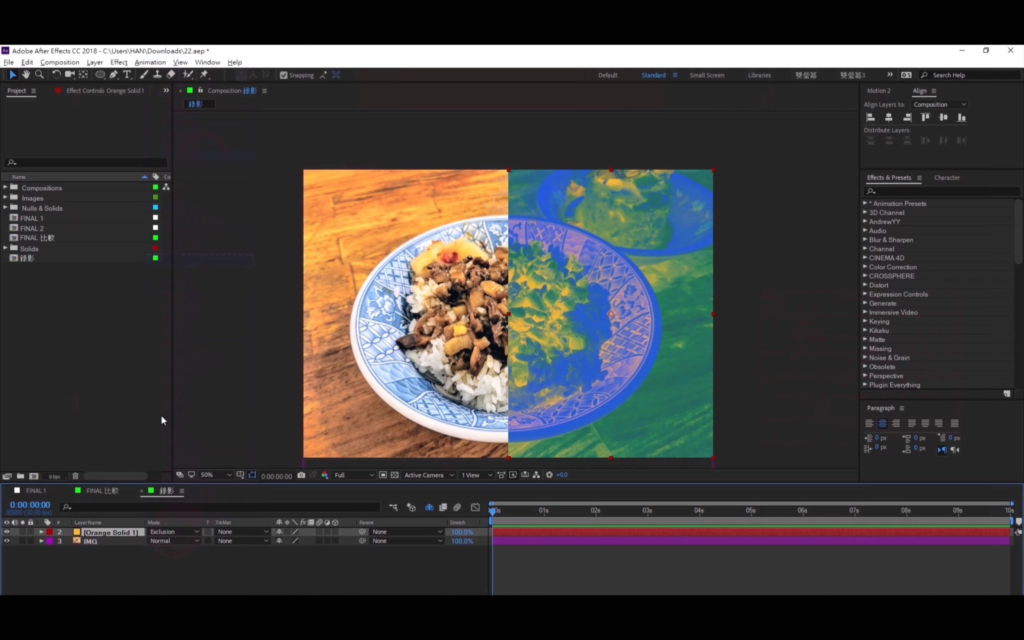
Task: Select the Puppet Pin tool
Action: pos(204,75)
